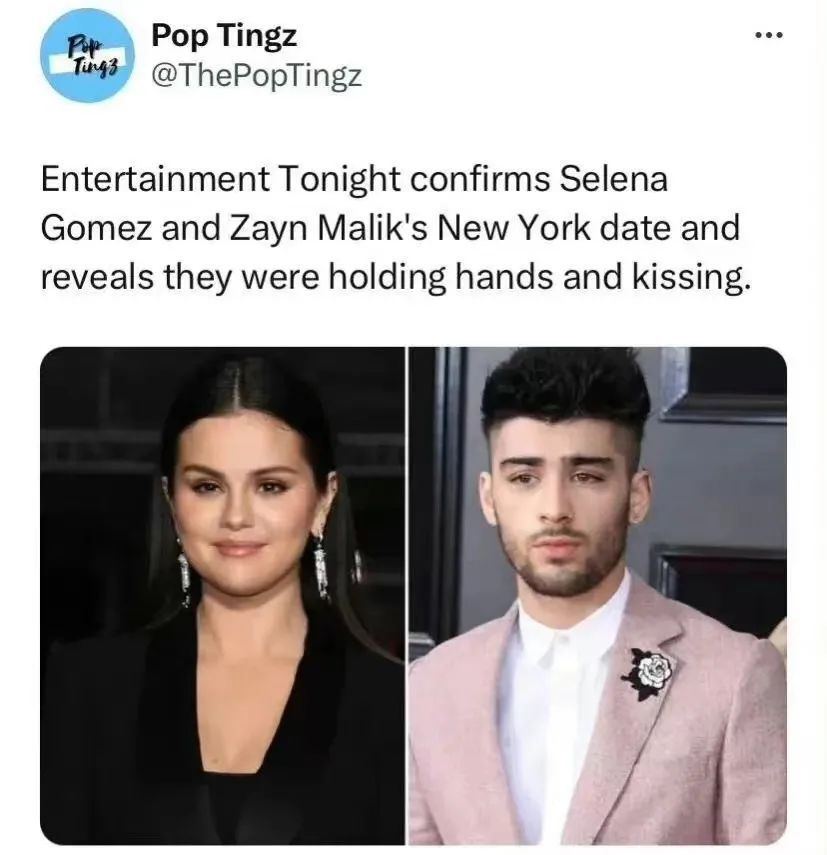Click the word "reveals" on the last line
The width and height of the screenshot is (827, 855).
click(98, 277)
